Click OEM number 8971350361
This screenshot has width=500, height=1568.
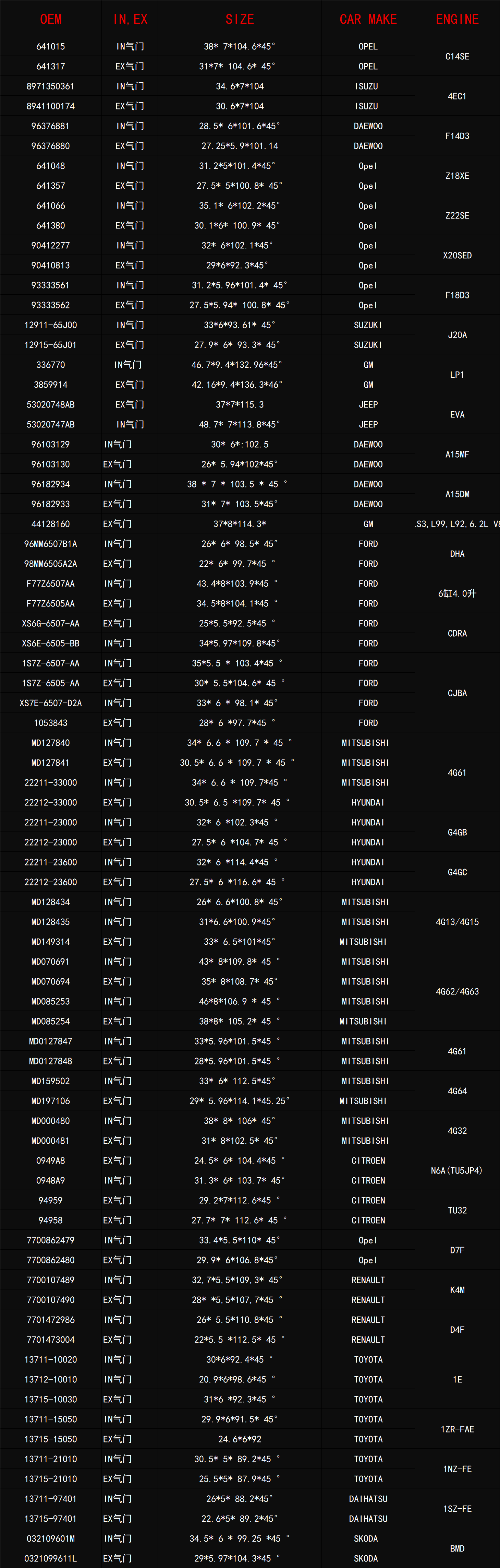pos(50,86)
